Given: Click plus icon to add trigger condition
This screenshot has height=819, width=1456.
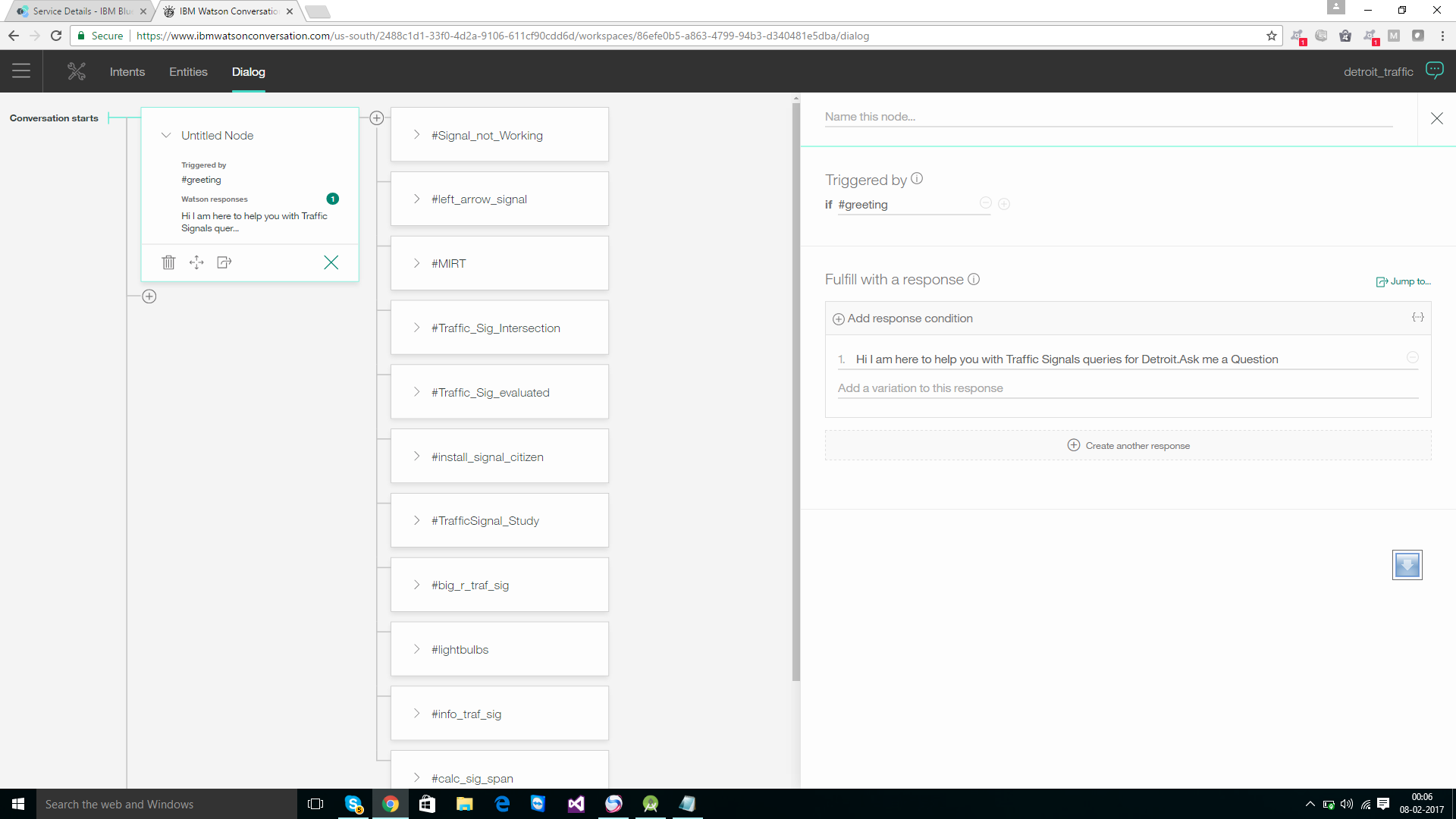Looking at the screenshot, I should (x=1004, y=204).
